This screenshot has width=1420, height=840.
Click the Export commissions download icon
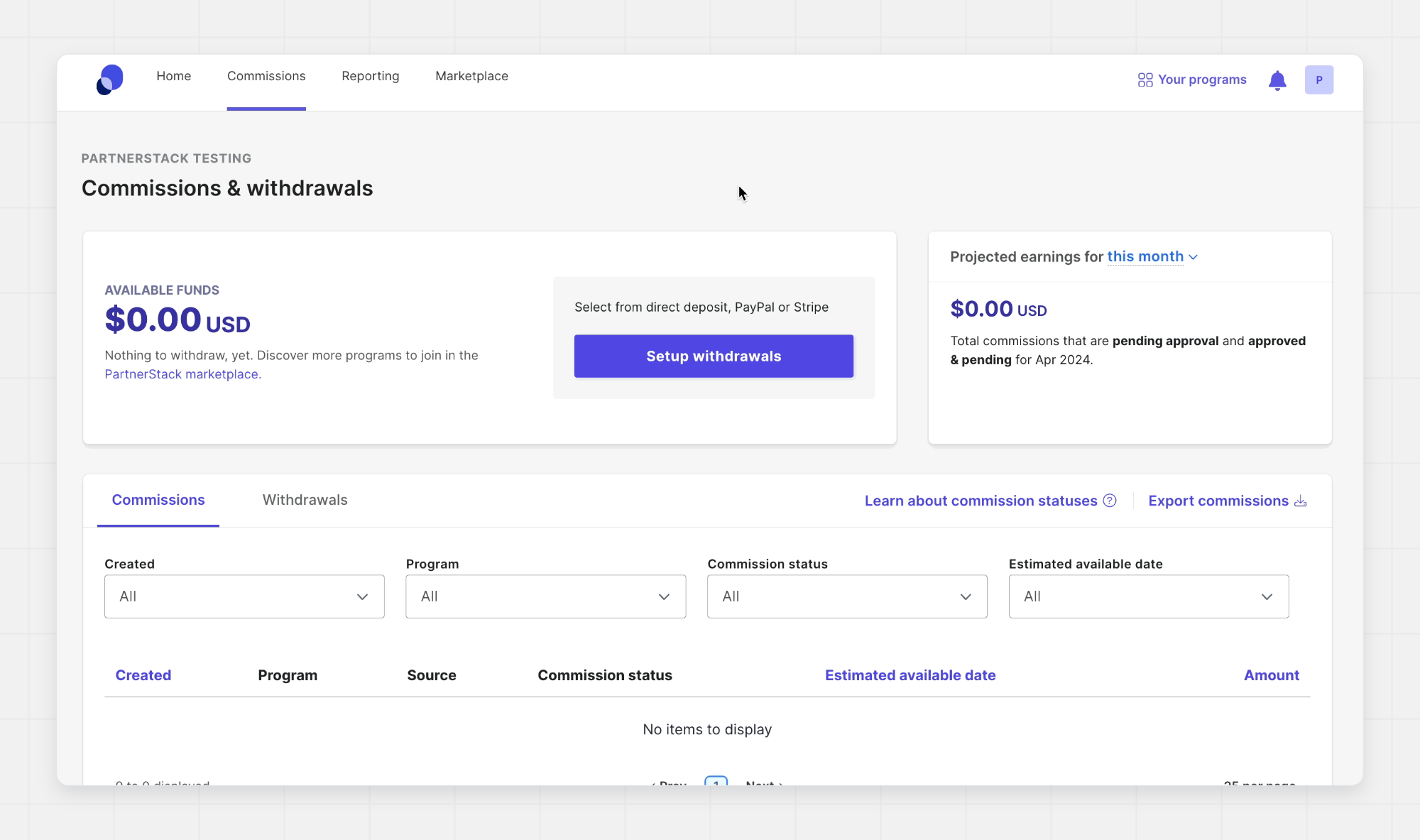click(1300, 501)
